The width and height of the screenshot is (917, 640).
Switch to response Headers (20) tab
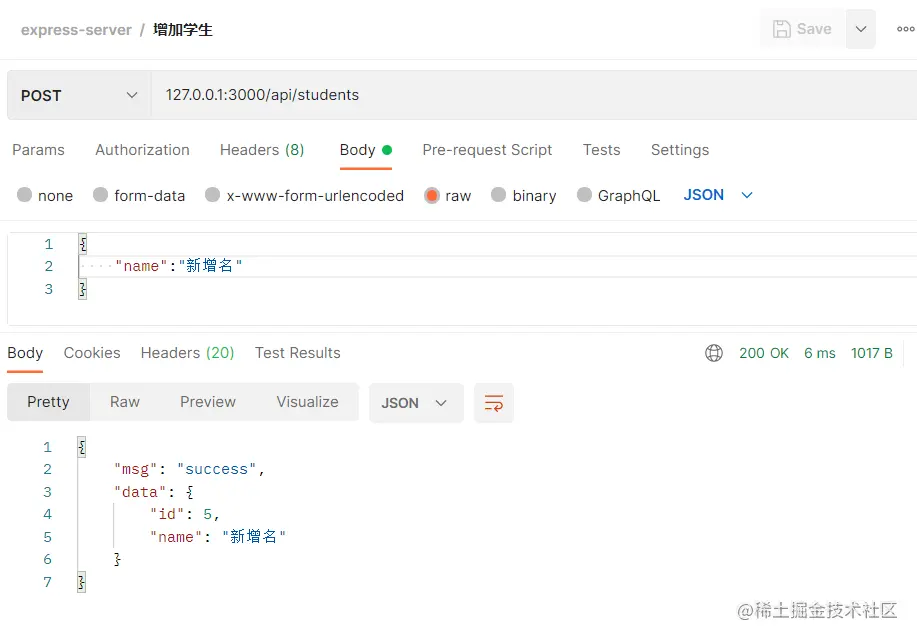tap(187, 353)
